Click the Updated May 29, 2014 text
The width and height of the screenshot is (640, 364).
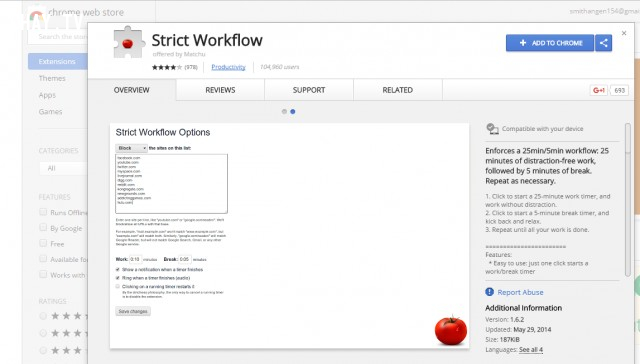518,329
